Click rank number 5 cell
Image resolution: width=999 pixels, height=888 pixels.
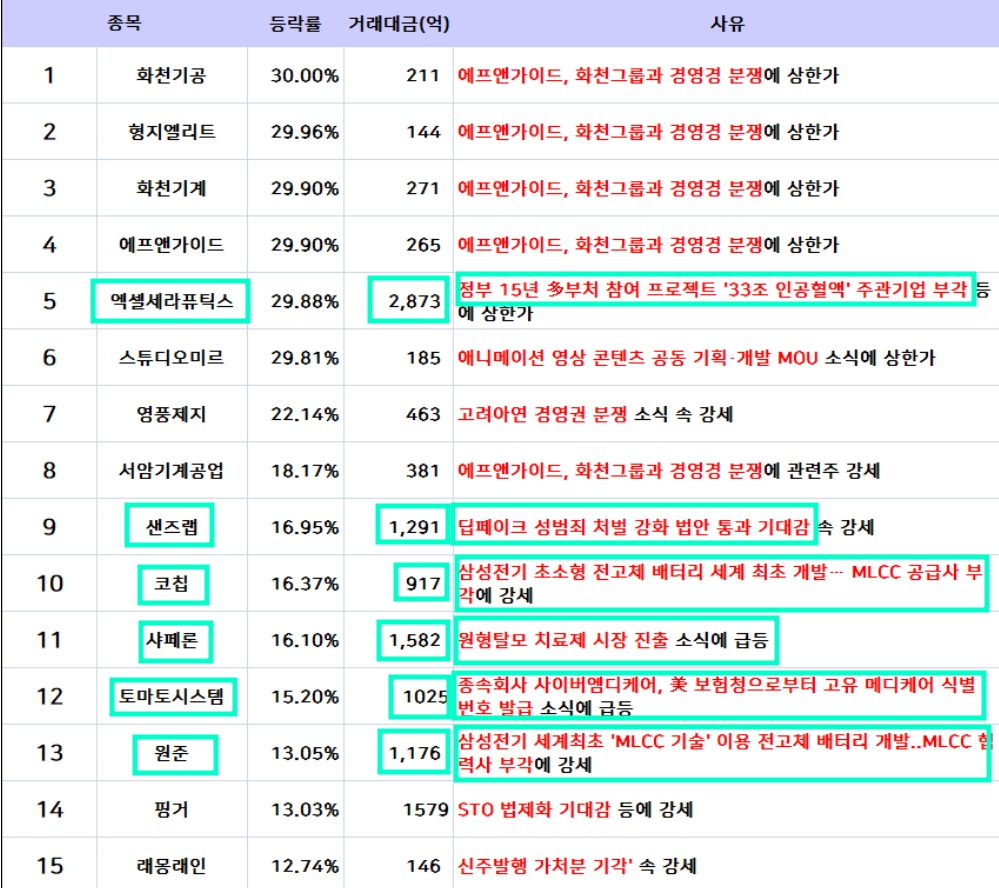tap(49, 301)
